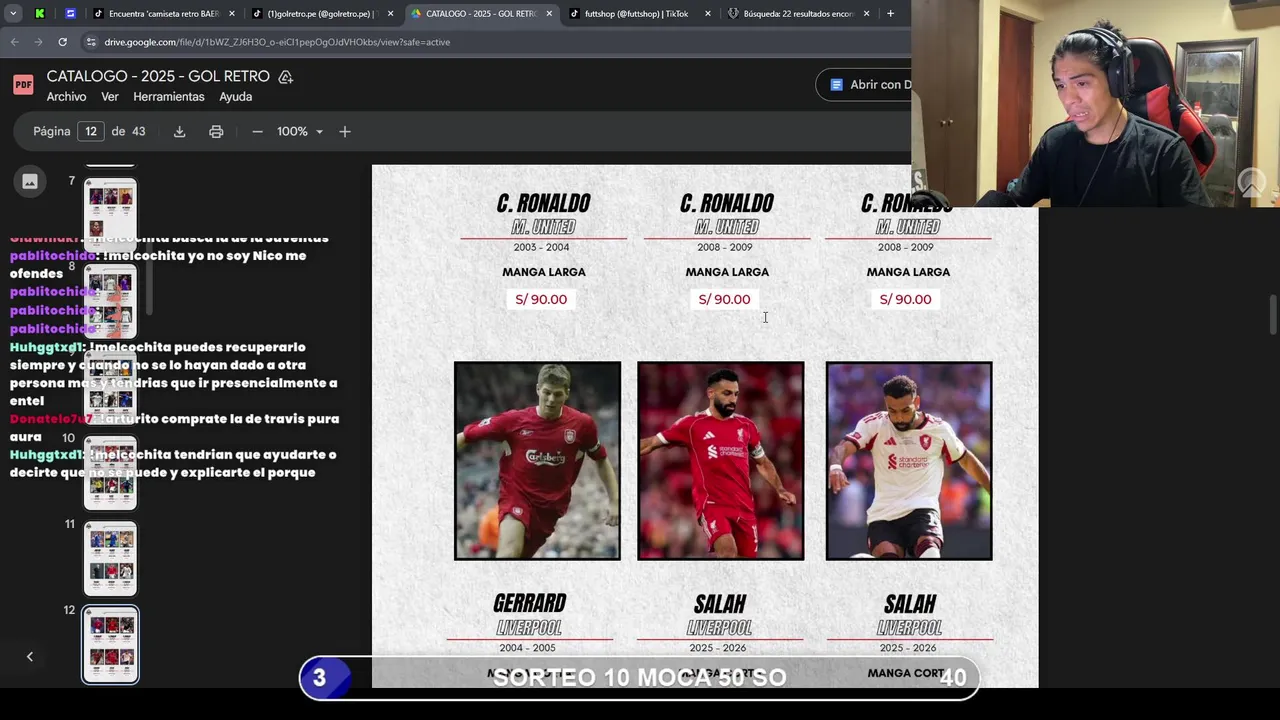Go back to previous page
This screenshot has width=1280, height=720.
pyautogui.click(x=15, y=42)
